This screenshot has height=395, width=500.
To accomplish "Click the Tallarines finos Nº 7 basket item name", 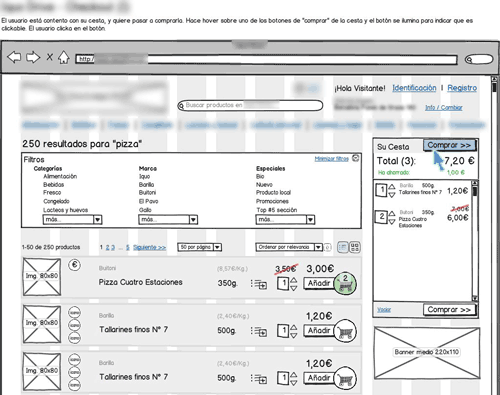I will (420, 192).
